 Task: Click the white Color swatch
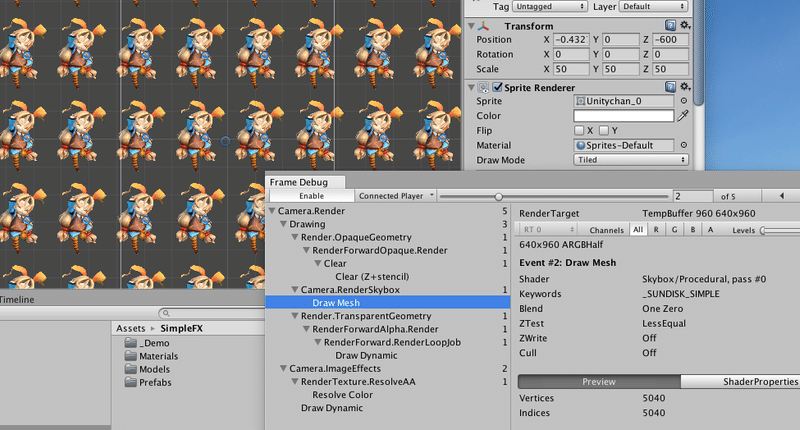[x=623, y=116]
